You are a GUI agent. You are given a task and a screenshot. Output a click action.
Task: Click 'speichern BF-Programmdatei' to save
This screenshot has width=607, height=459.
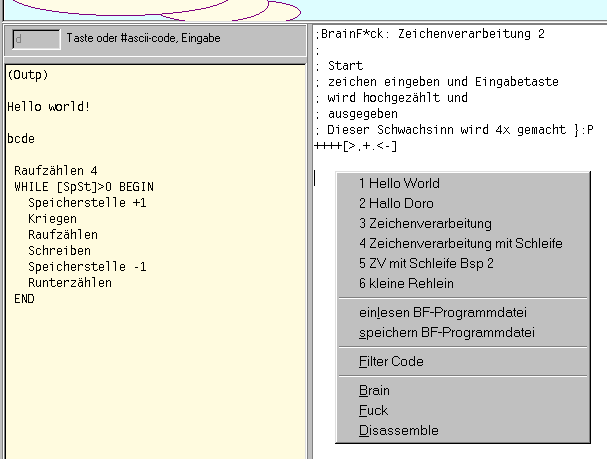463,332
